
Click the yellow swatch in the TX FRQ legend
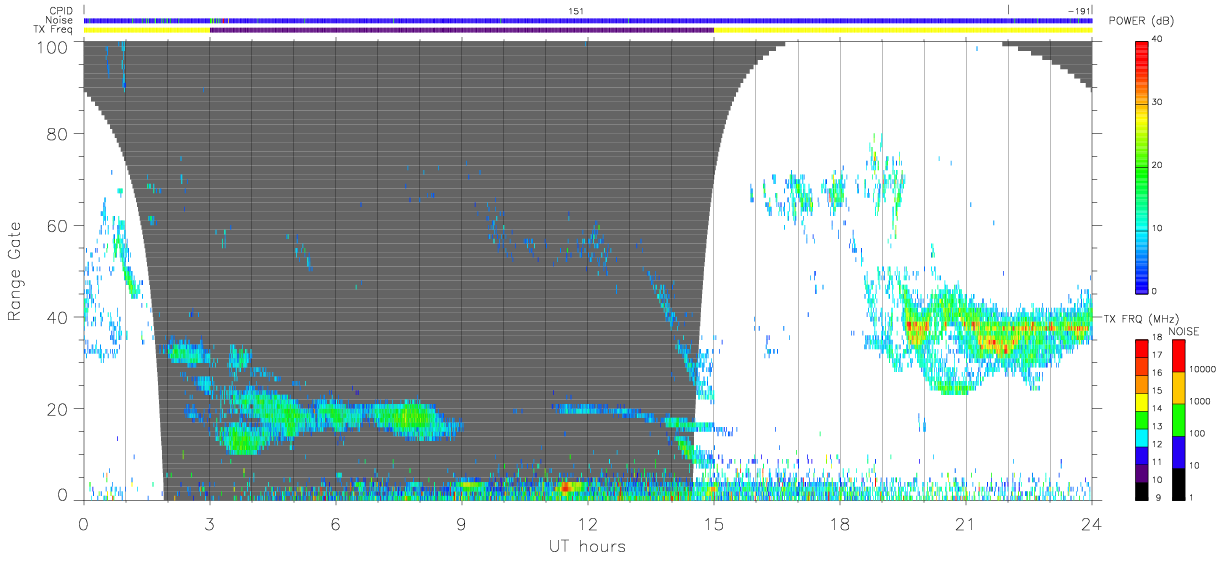tap(1142, 402)
